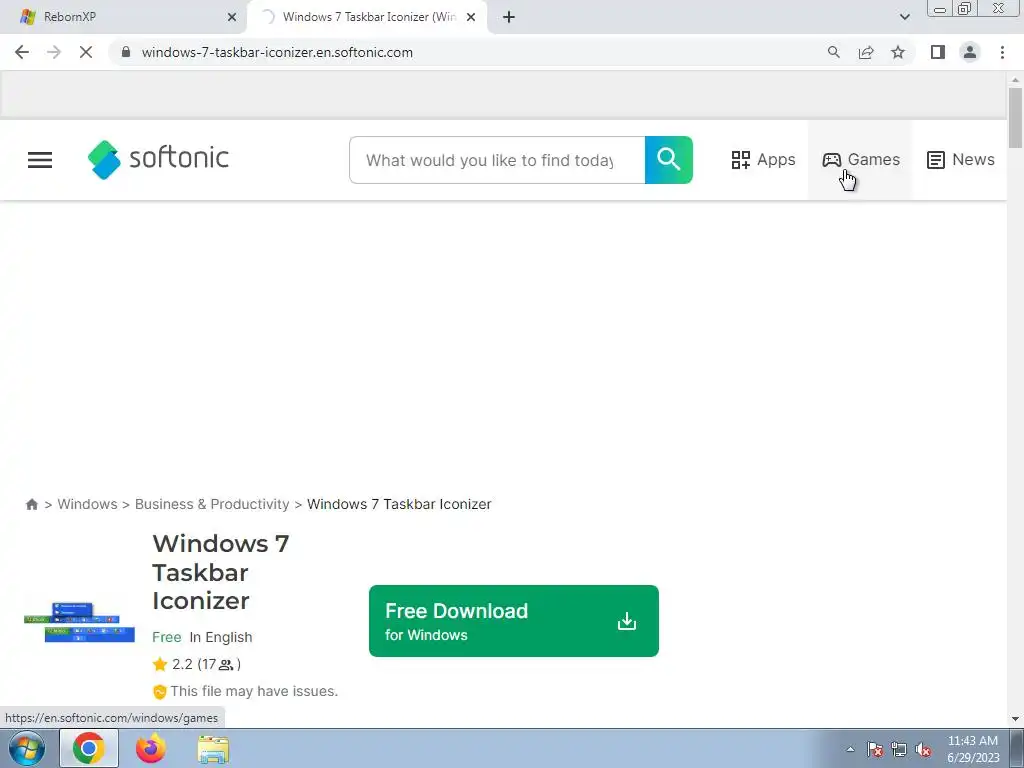Select the Windows 7 Taskbar Iconizer tab
The image size is (1024, 768).
(x=366, y=17)
